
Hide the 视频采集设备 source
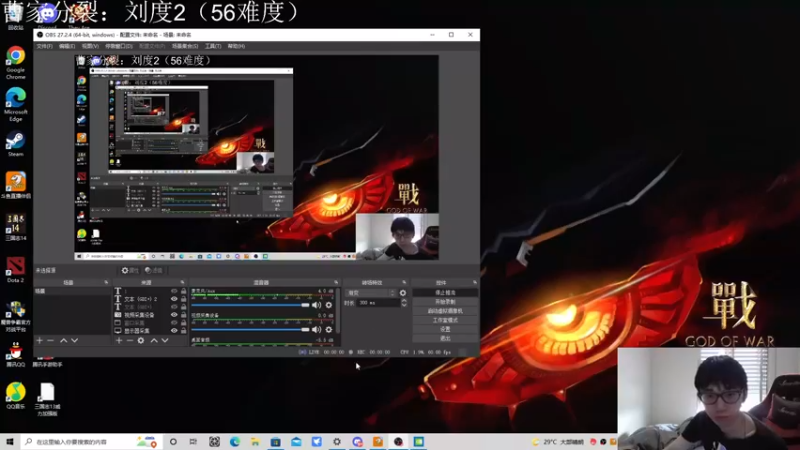click(x=174, y=315)
